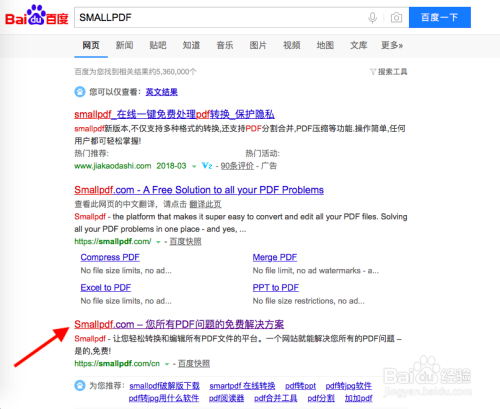
Task: Open the 视频 tab
Action: tap(292, 45)
